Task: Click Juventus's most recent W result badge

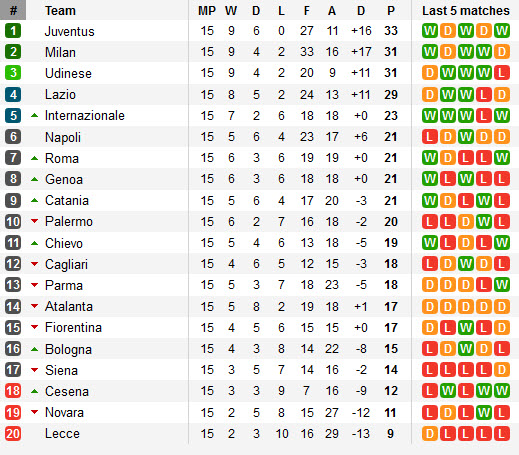Action: tap(502, 31)
